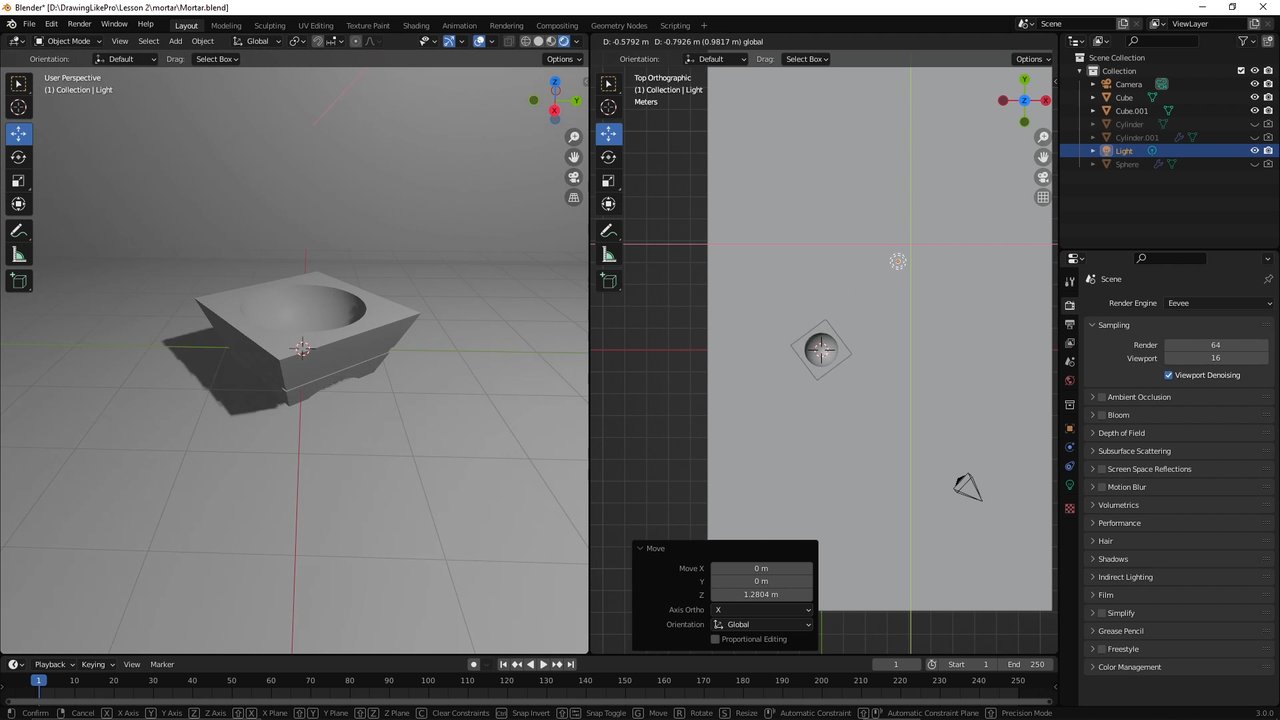Open the Render properties tab

point(1070,305)
